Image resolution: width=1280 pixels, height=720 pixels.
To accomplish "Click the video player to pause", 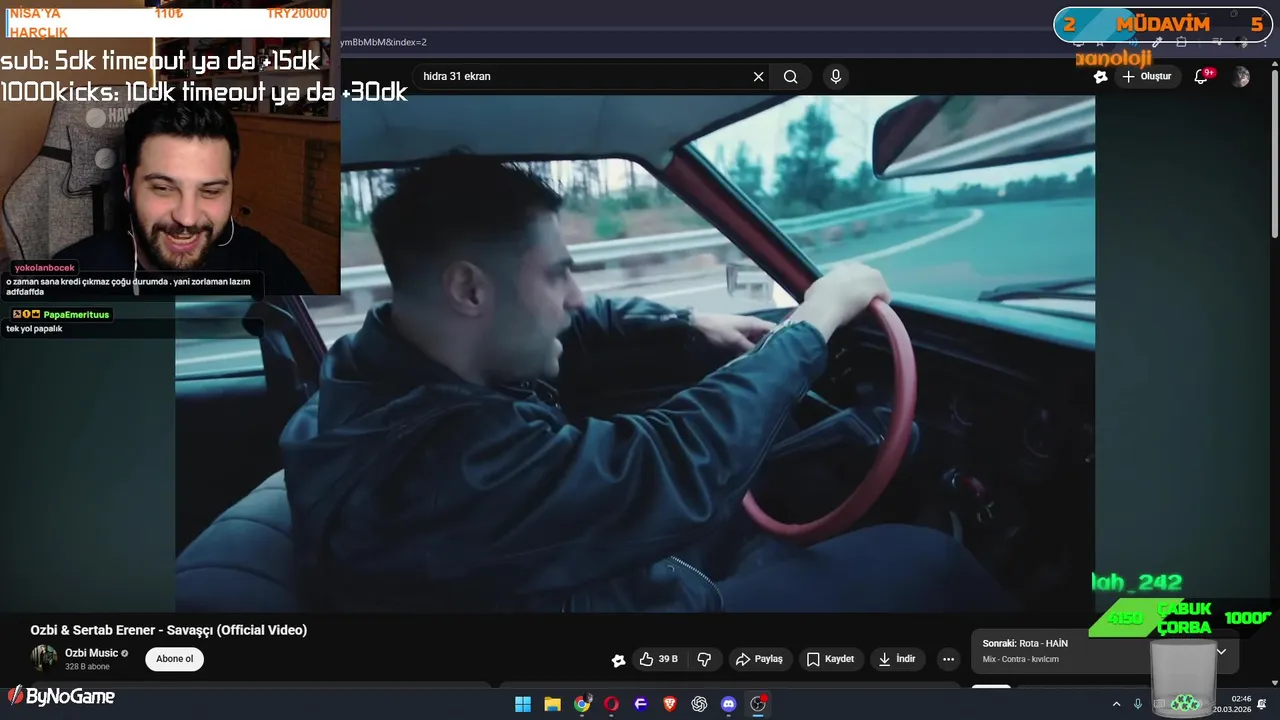I will (x=635, y=353).
